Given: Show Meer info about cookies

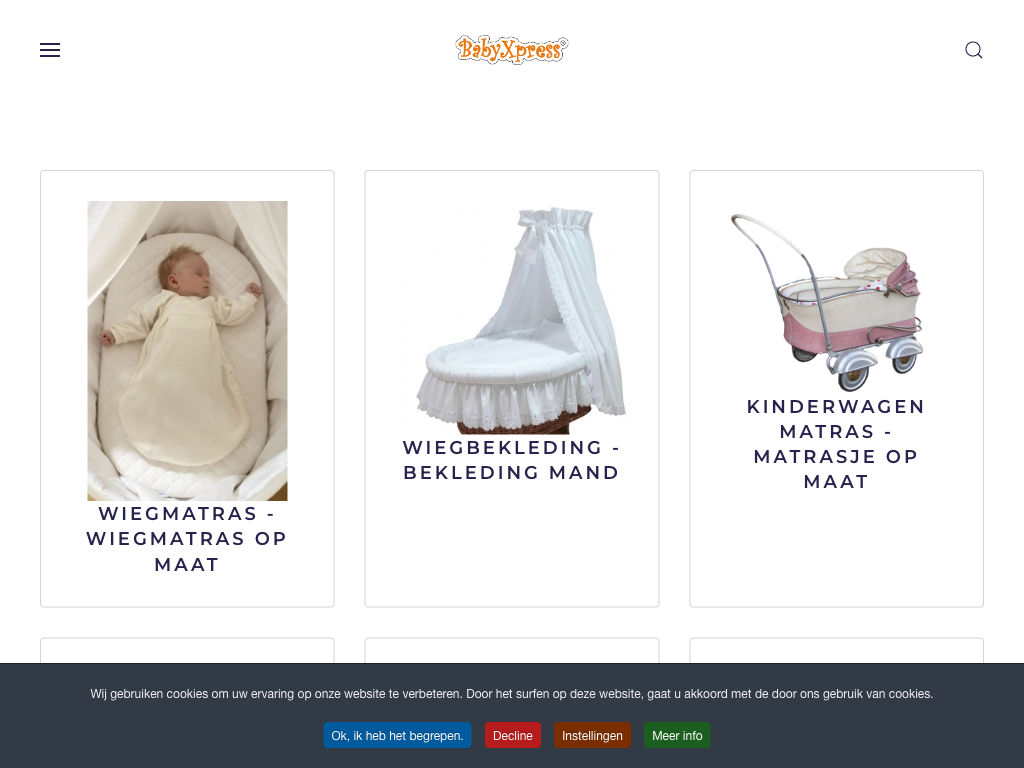Looking at the screenshot, I should (677, 735).
